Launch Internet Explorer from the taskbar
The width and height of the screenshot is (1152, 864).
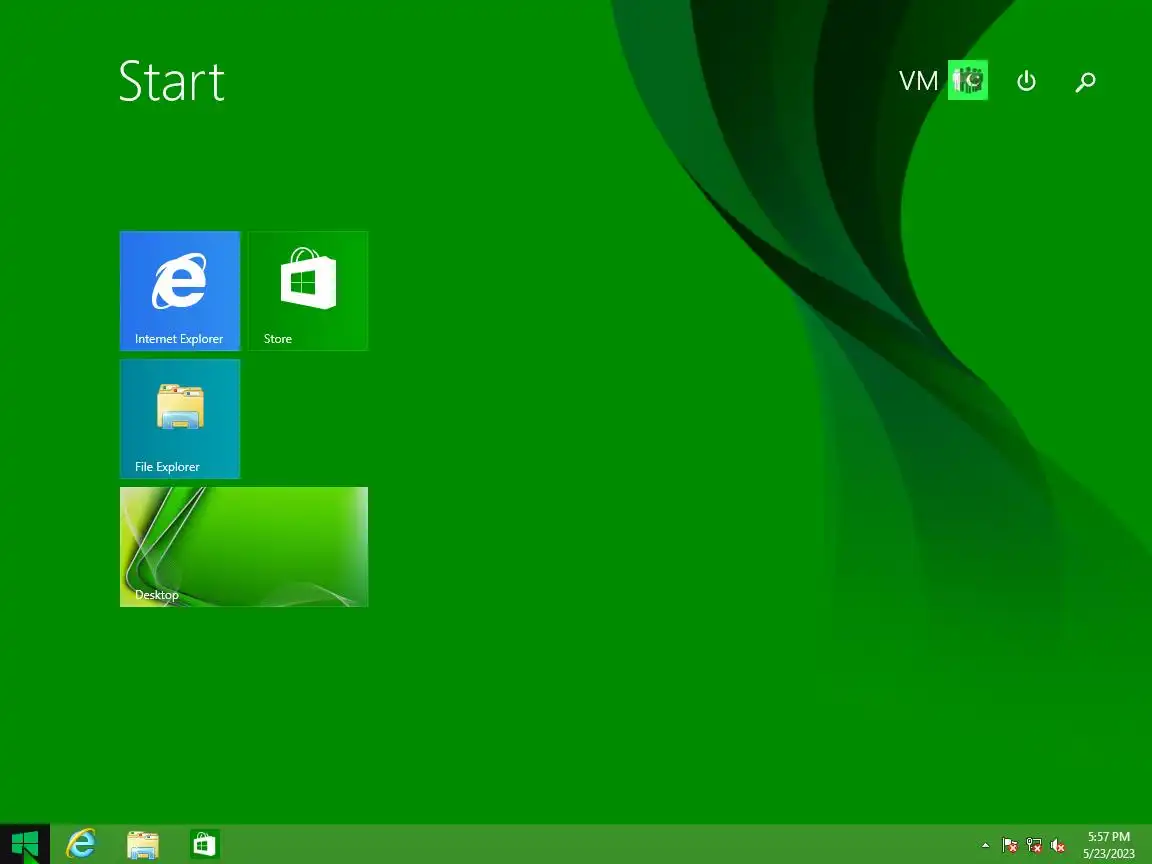(81, 844)
